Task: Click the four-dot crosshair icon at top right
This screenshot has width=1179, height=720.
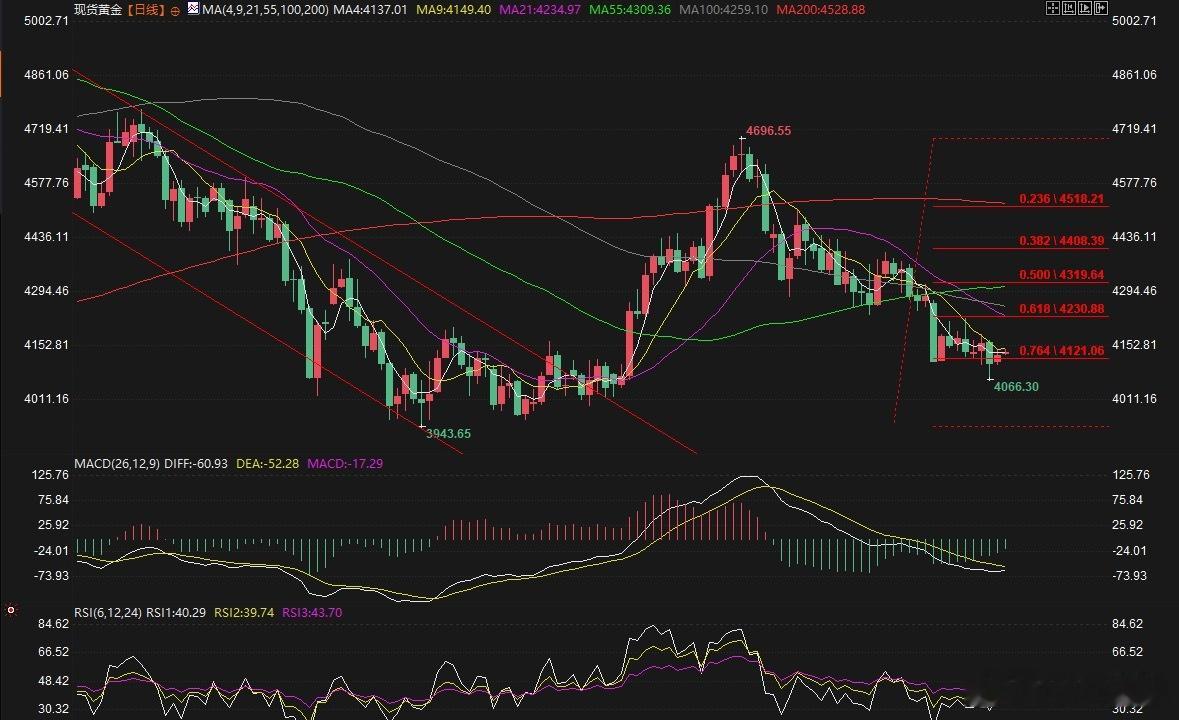Action: 1053,8
